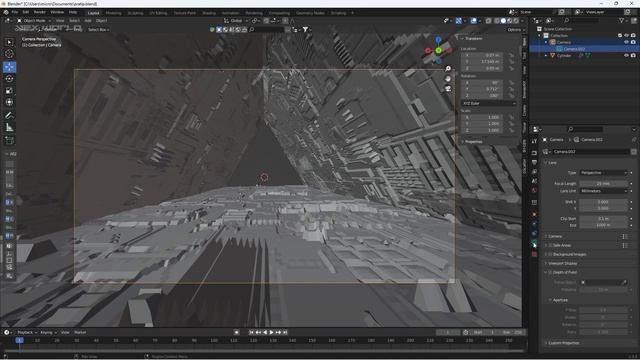This screenshot has width=640, height=360.
Task: Open the viewport Add menu
Action: pyautogui.click(x=88, y=20)
